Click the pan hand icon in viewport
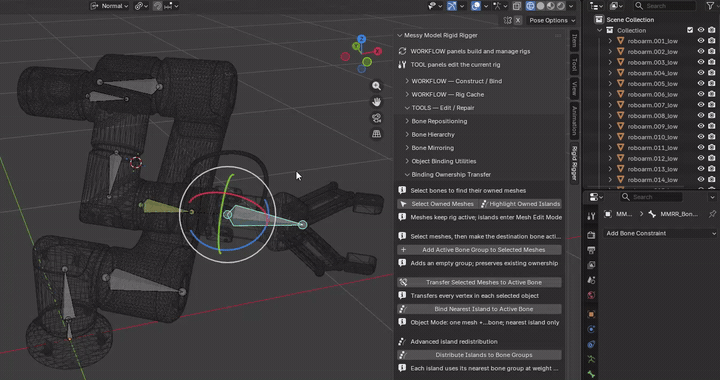720x380 pixels. coord(377,101)
